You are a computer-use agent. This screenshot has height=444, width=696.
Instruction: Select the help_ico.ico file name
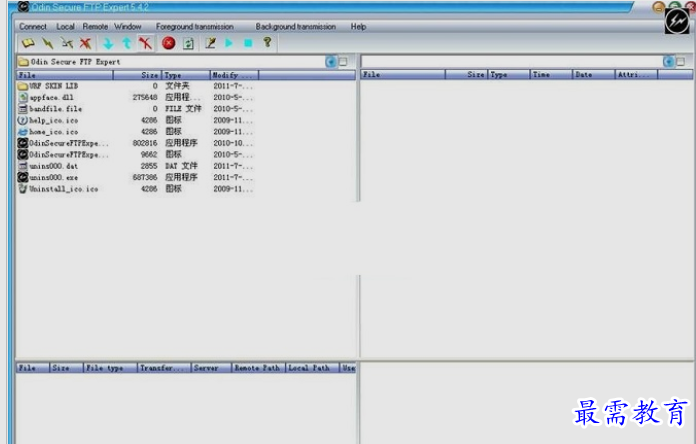pyautogui.click(x=54, y=120)
